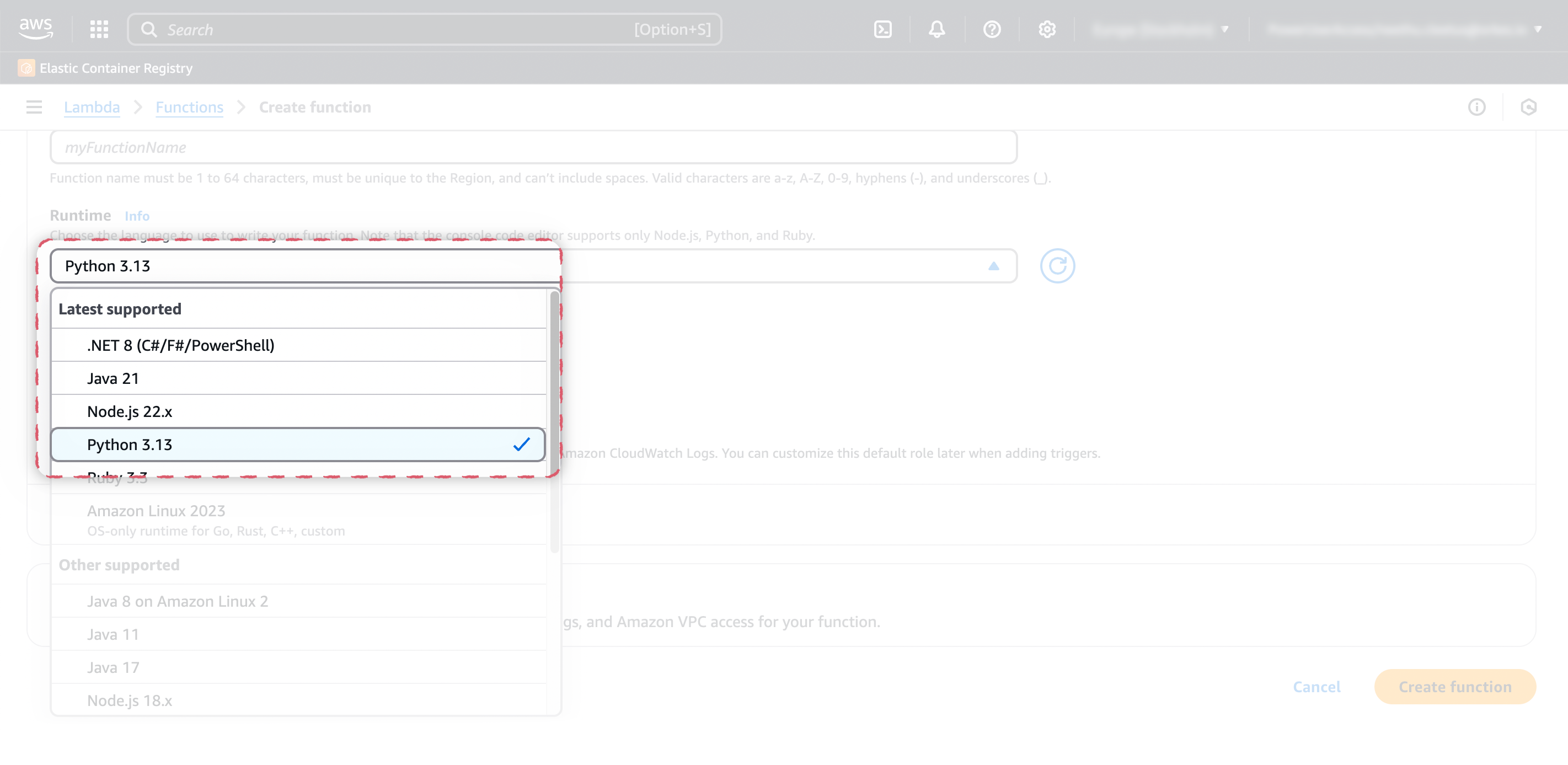Screen dimensions: 1568x765
Task: Click the Functions breadcrumb link
Action: pos(189,107)
